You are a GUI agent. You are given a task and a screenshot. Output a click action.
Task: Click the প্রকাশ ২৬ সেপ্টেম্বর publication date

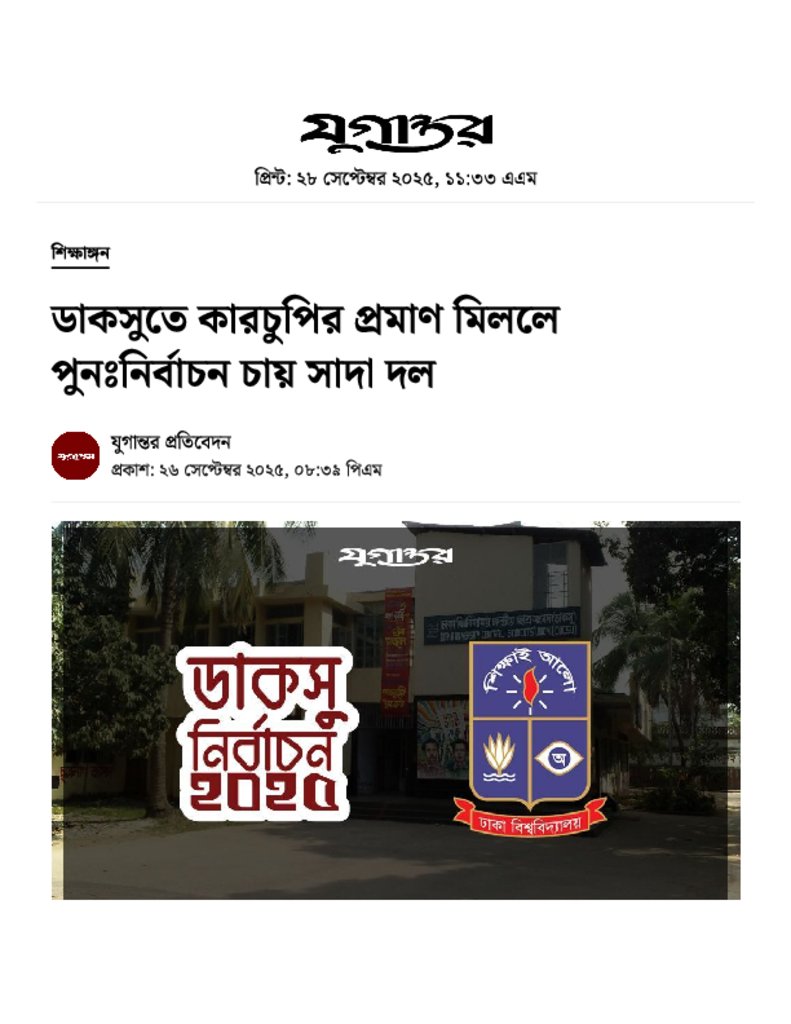[x=246, y=470]
